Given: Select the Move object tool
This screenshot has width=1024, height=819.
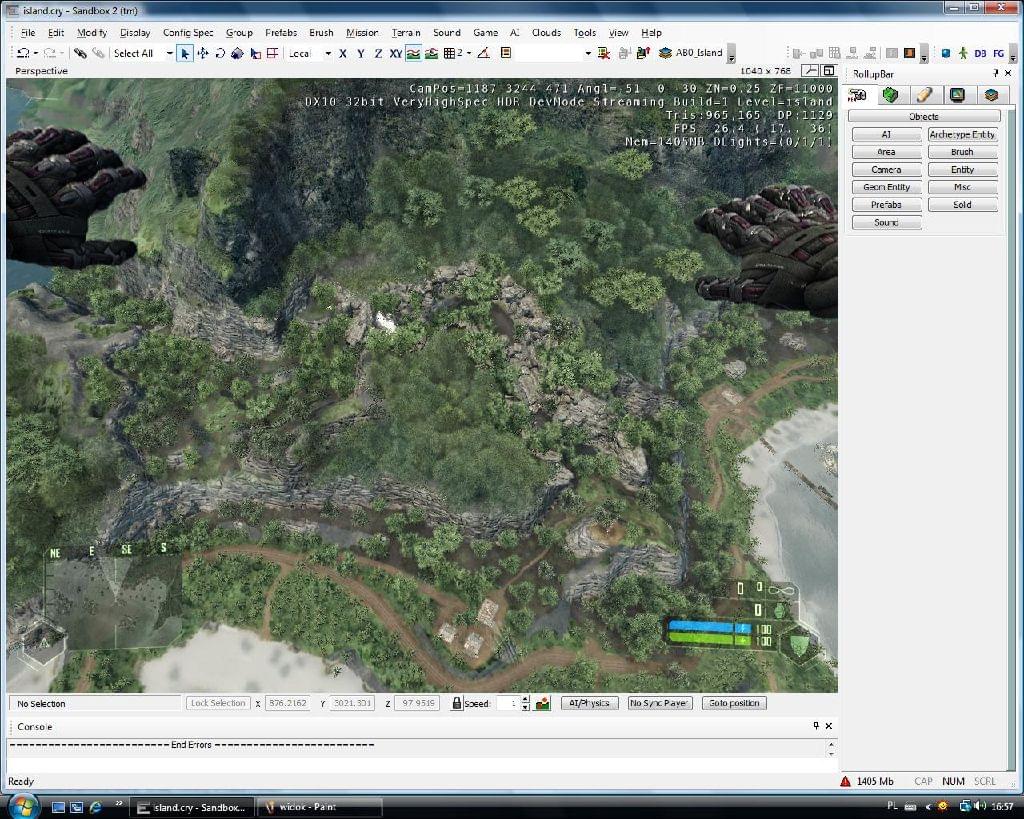Looking at the screenshot, I should (203, 53).
